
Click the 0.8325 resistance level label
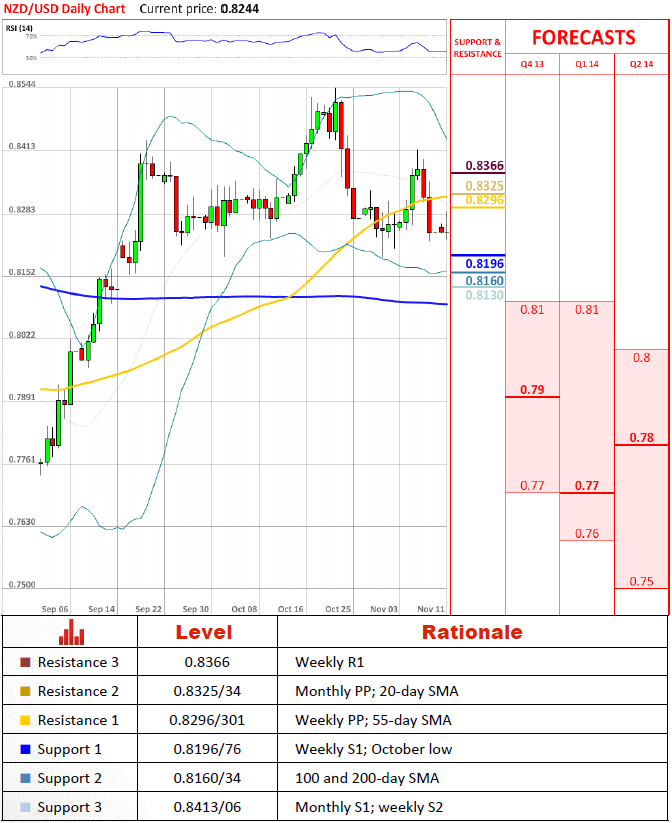click(x=485, y=186)
